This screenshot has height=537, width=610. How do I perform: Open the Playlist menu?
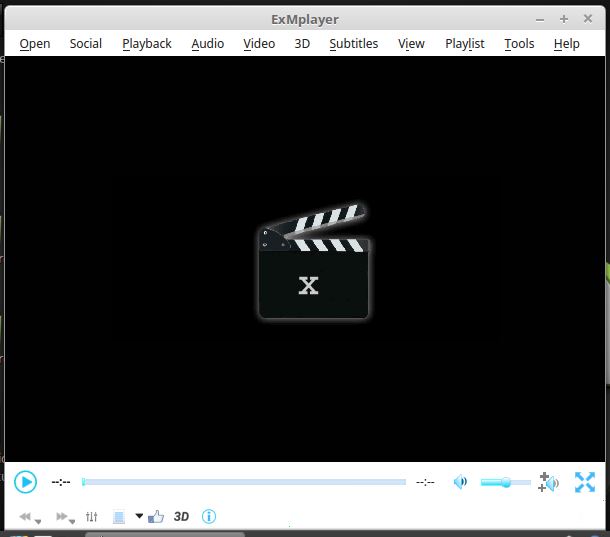pos(465,44)
